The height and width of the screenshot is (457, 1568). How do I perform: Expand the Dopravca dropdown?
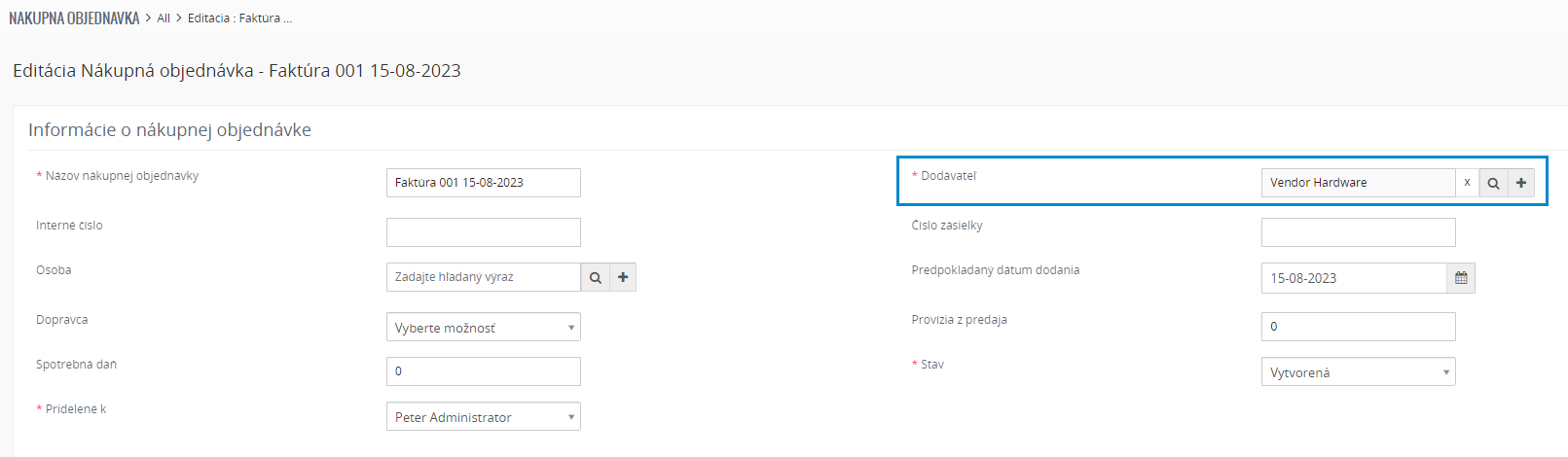pyautogui.click(x=484, y=328)
